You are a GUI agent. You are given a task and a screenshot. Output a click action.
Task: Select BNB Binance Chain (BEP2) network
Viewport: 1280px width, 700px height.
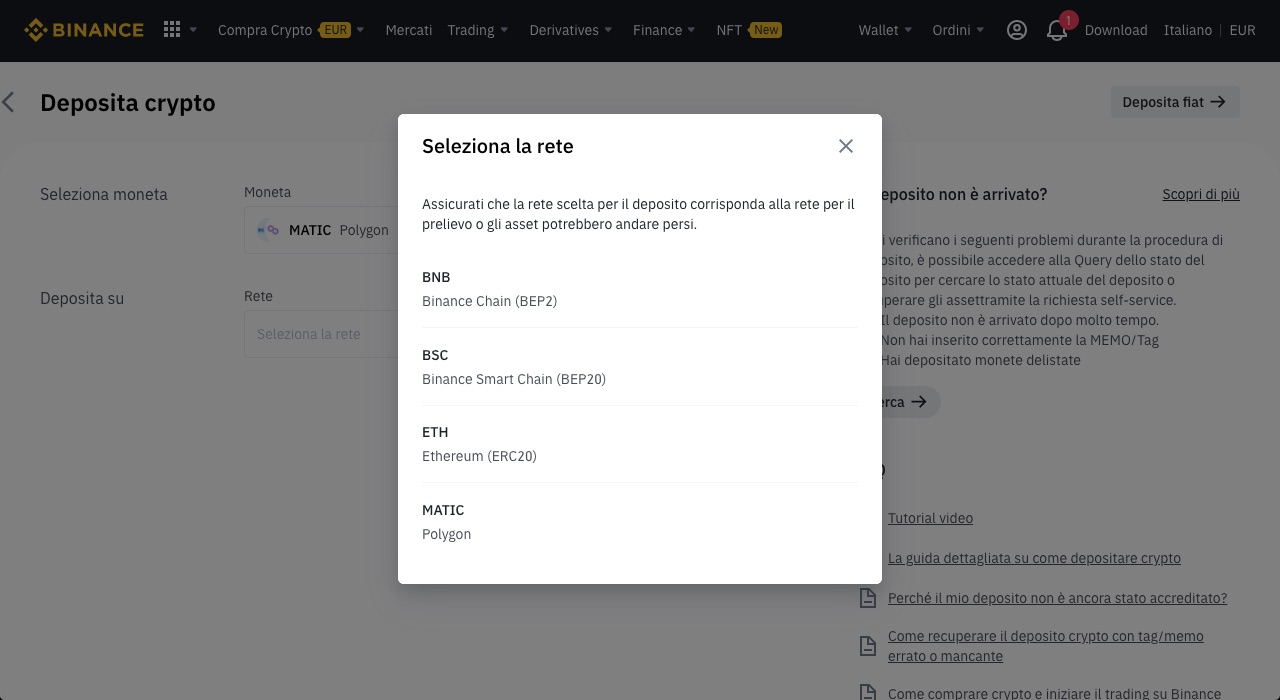coord(640,289)
